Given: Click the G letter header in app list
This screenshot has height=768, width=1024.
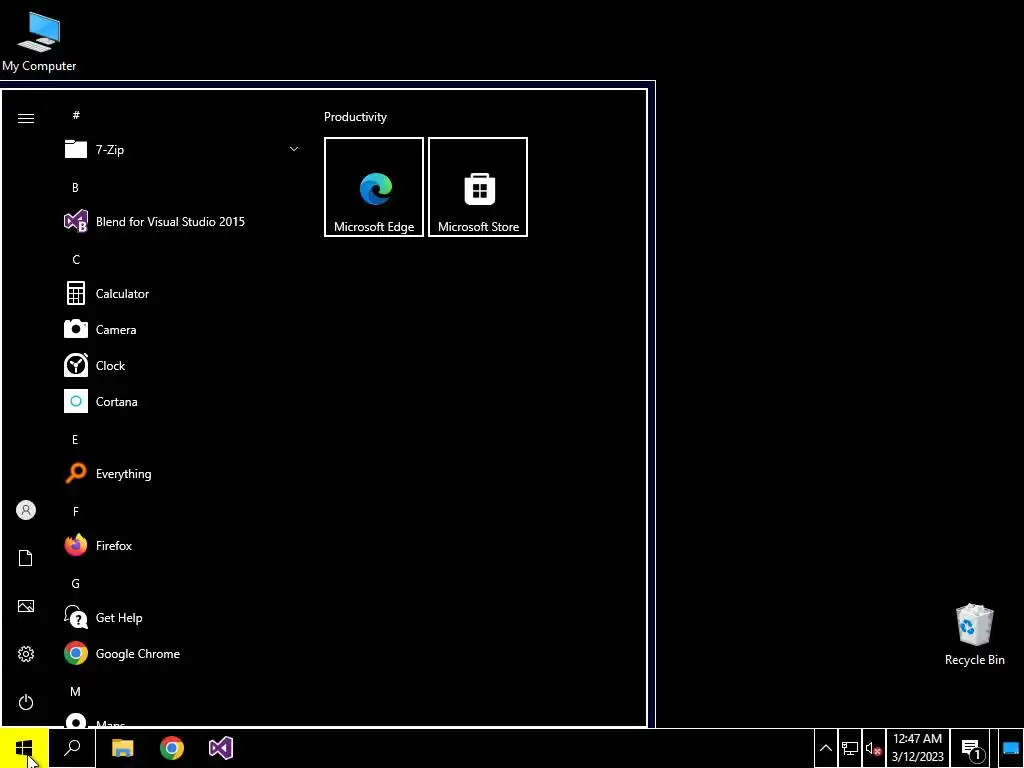Looking at the screenshot, I should 76,583.
